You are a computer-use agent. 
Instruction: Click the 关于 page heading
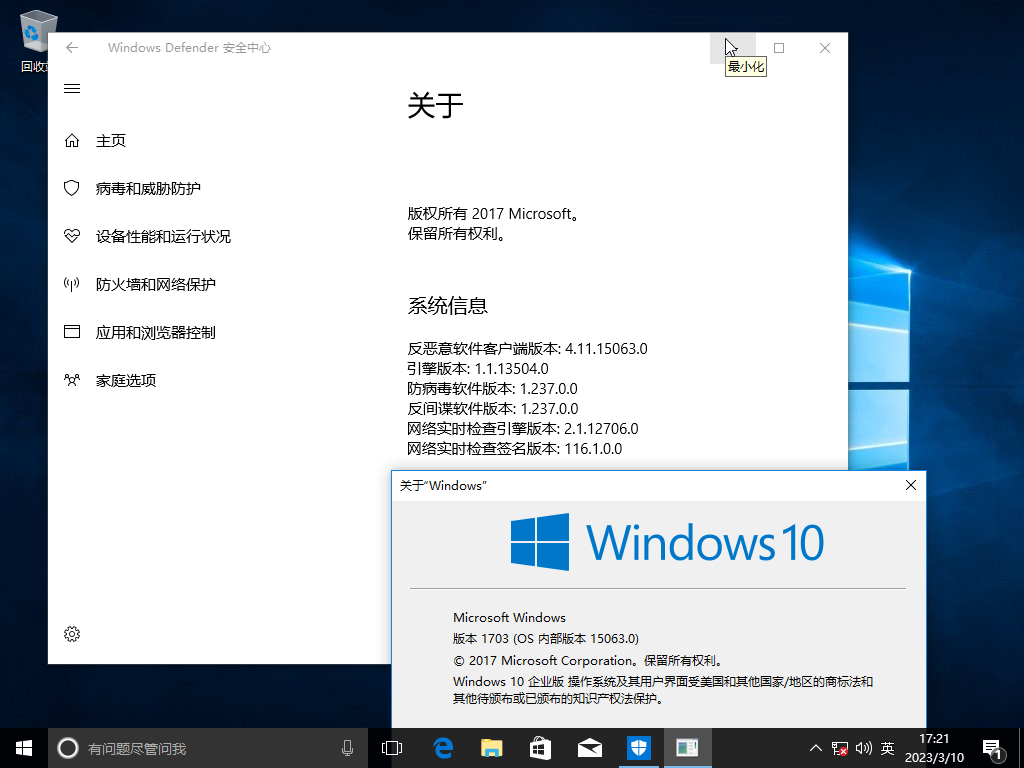tap(435, 105)
